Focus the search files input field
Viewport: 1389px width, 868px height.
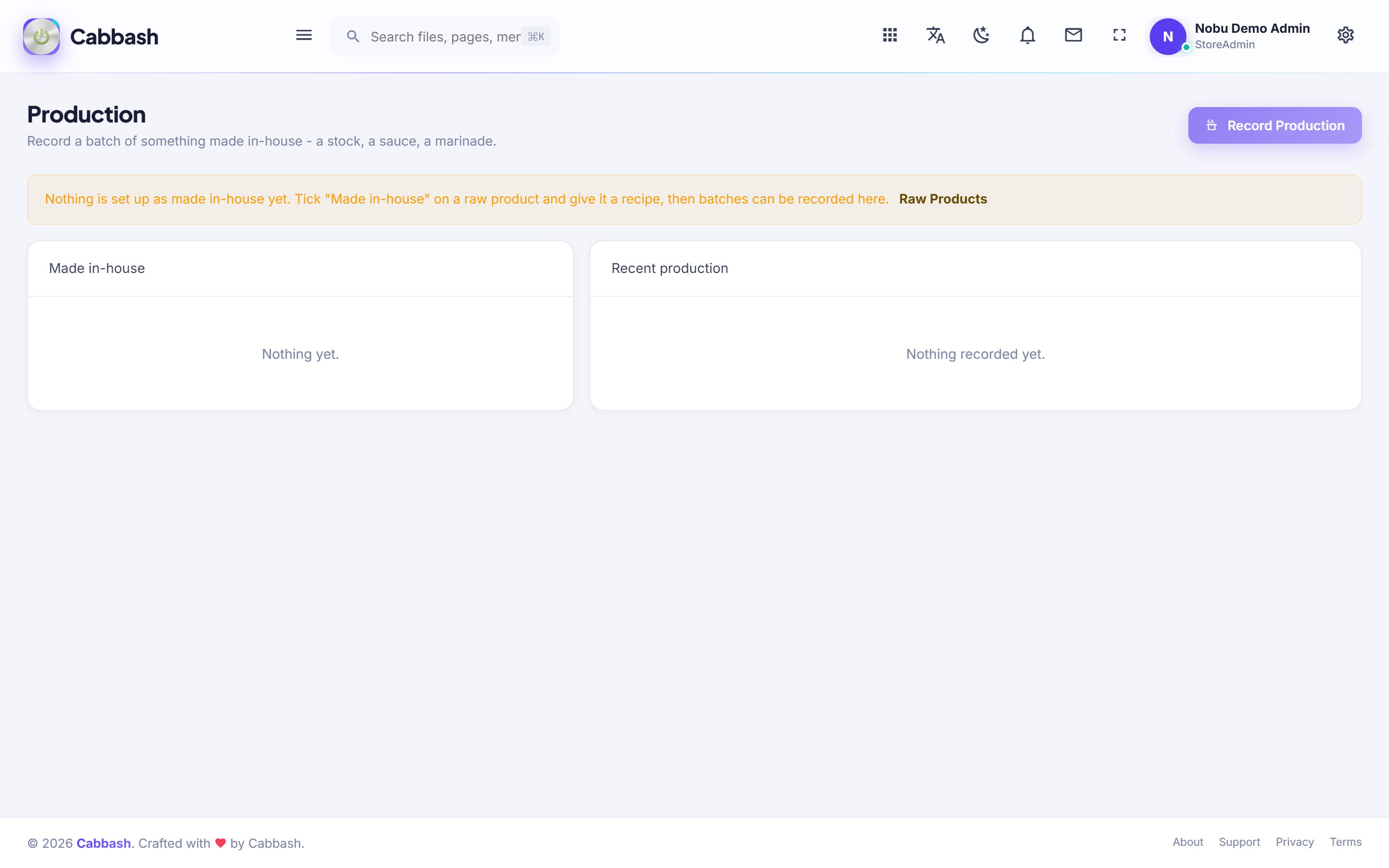[x=445, y=37]
